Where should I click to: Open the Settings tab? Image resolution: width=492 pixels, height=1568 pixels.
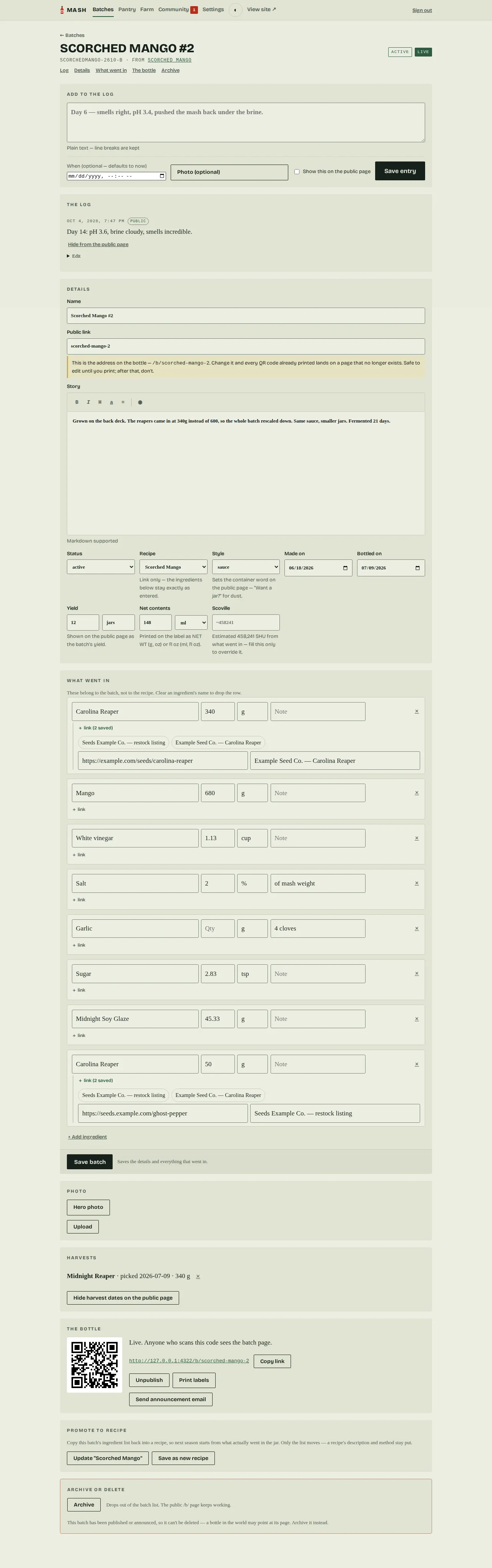(x=213, y=10)
